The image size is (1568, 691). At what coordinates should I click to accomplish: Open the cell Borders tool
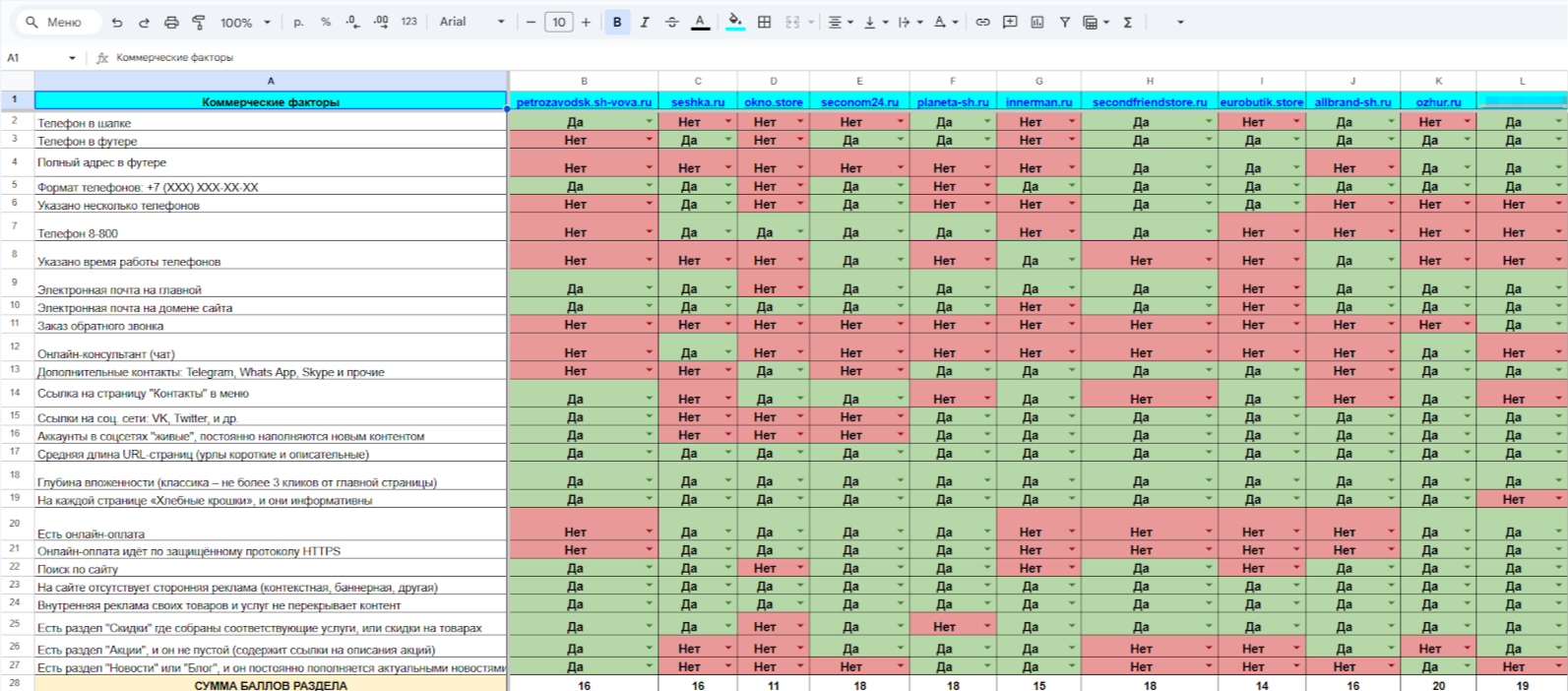764,22
